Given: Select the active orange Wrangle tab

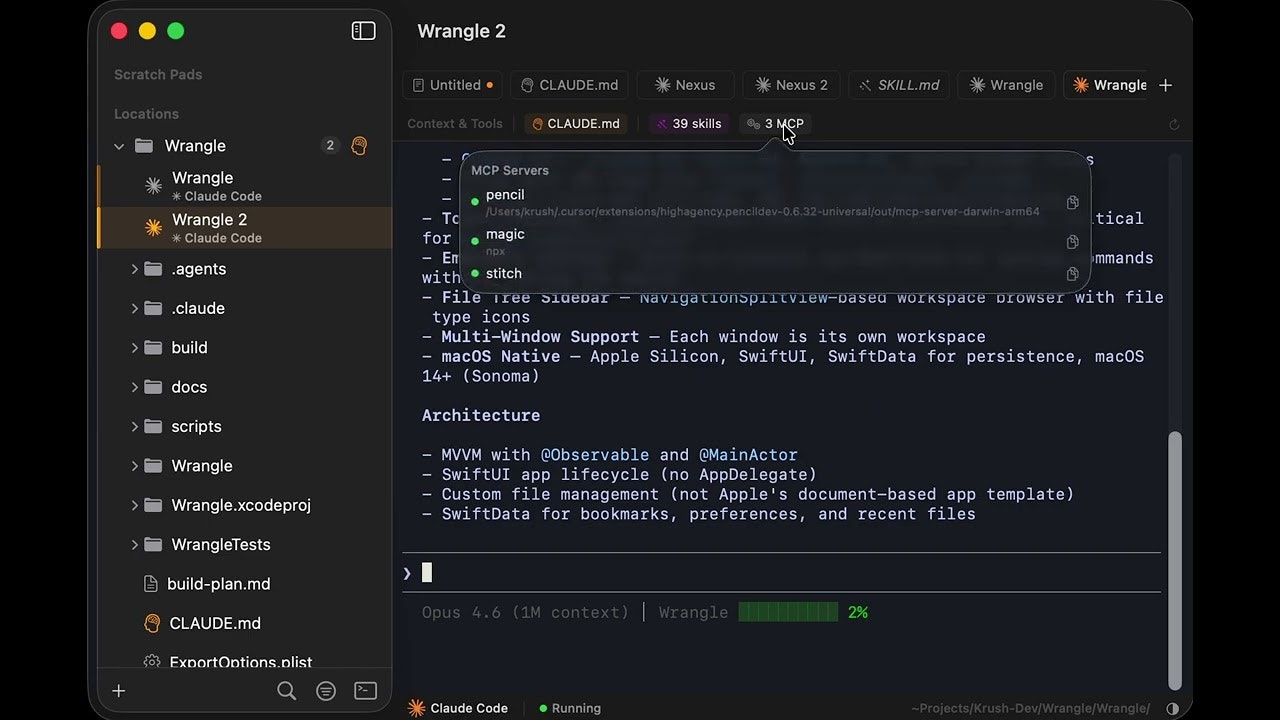Looking at the screenshot, I should (x=1108, y=85).
